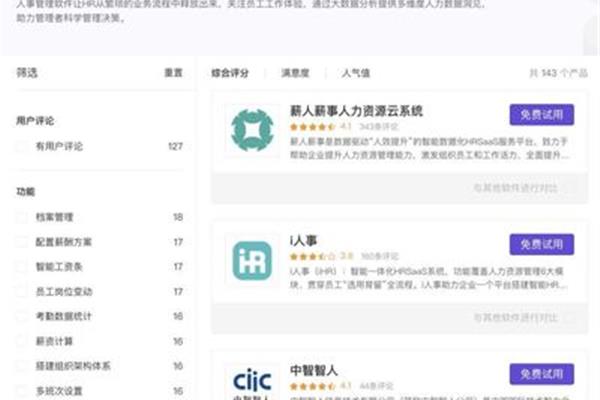Open the 中智智人 product title

coord(313,371)
